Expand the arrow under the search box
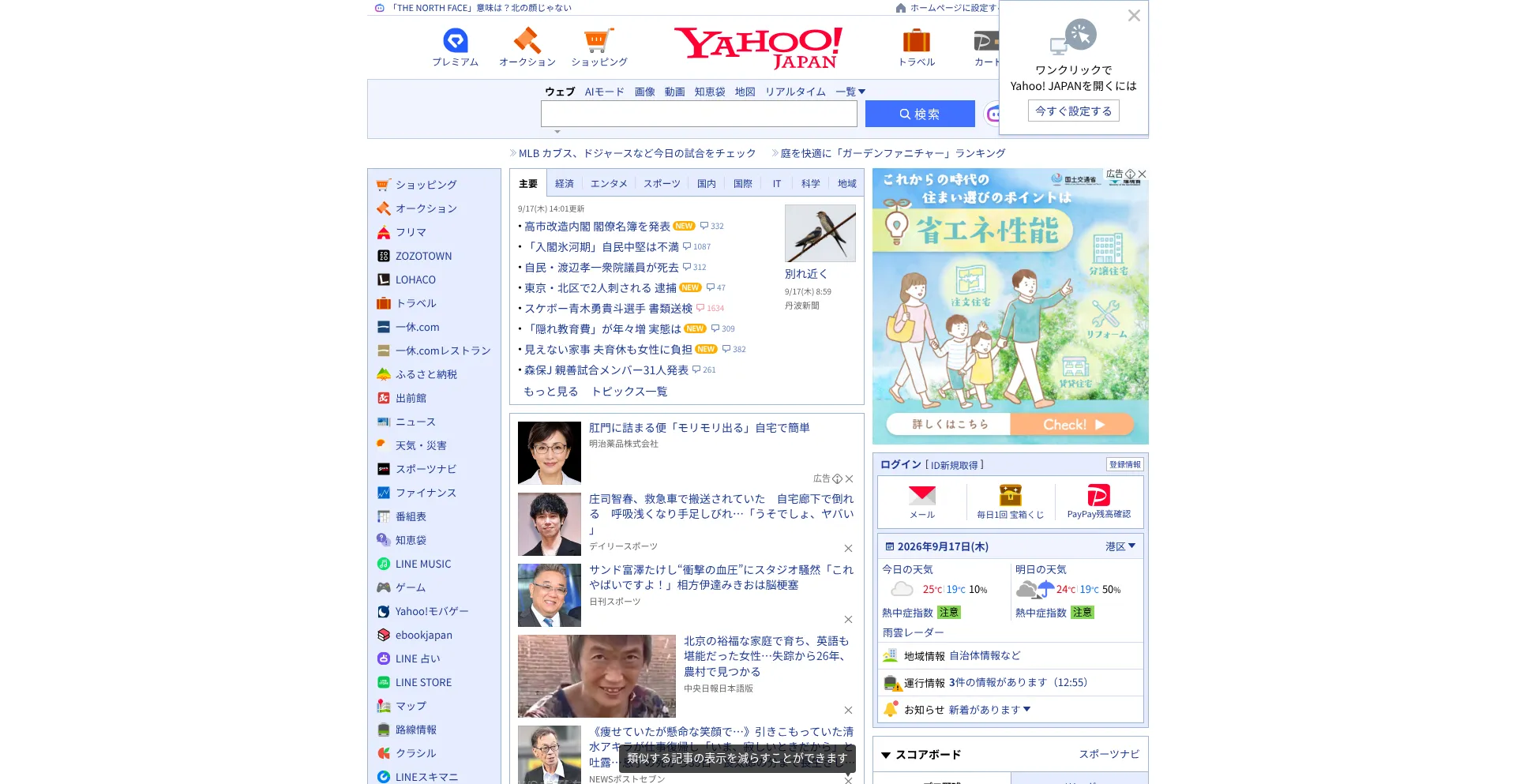 (x=557, y=132)
